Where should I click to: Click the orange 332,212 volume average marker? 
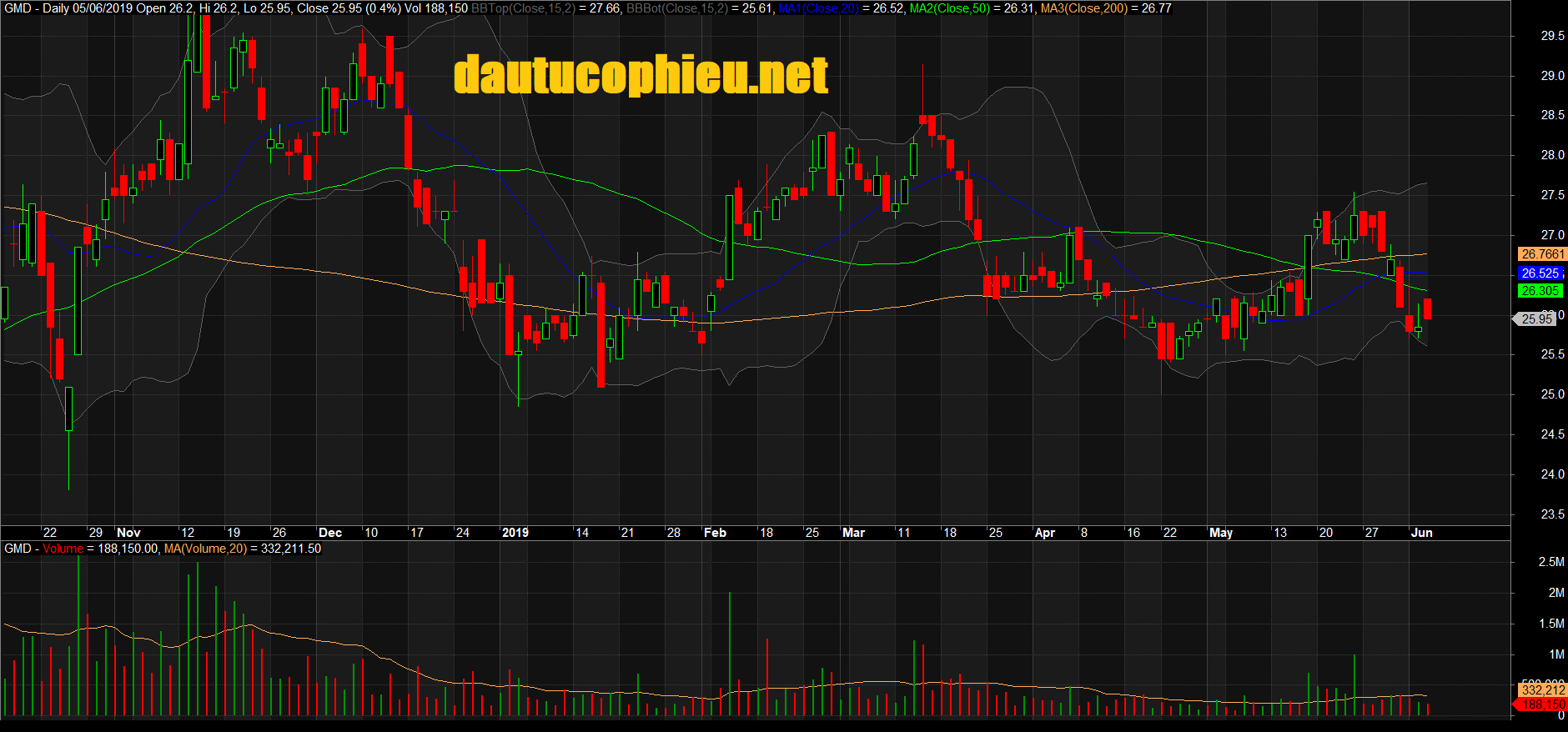[x=1543, y=690]
